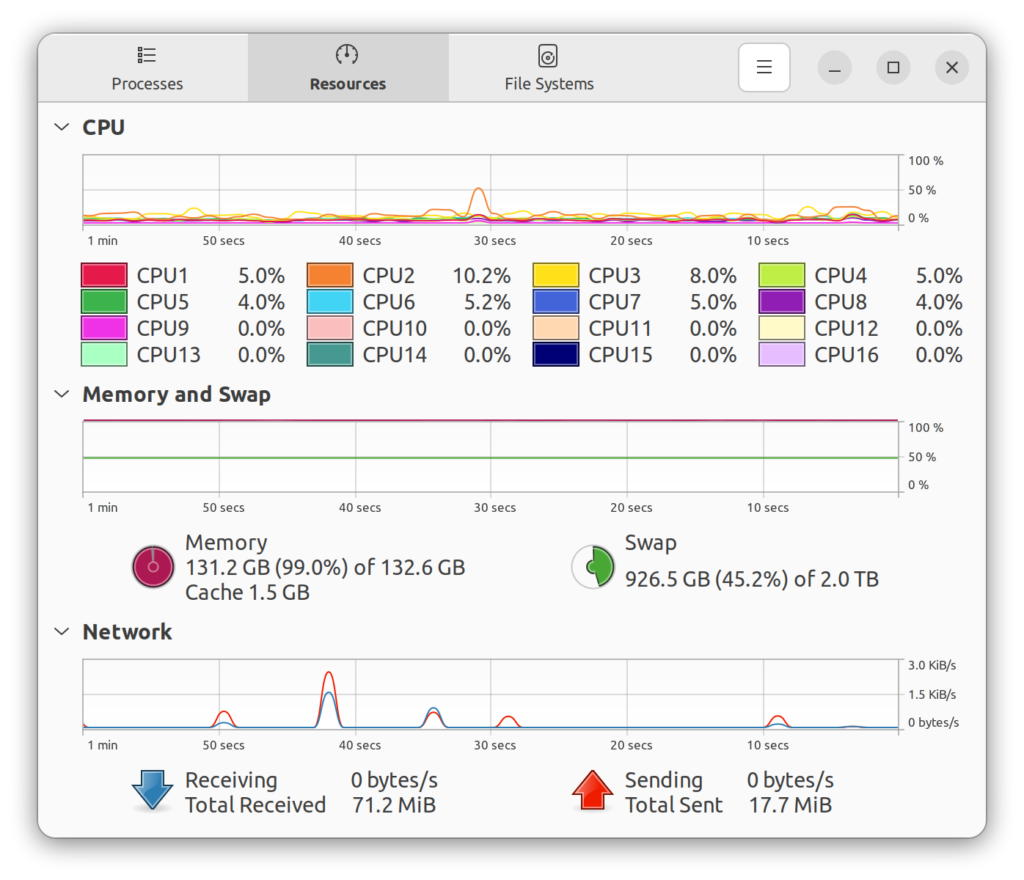Image resolution: width=1024 pixels, height=880 pixels.
Task: Click the CPU16 lavender color swatch
Action: tap(782, 355)
